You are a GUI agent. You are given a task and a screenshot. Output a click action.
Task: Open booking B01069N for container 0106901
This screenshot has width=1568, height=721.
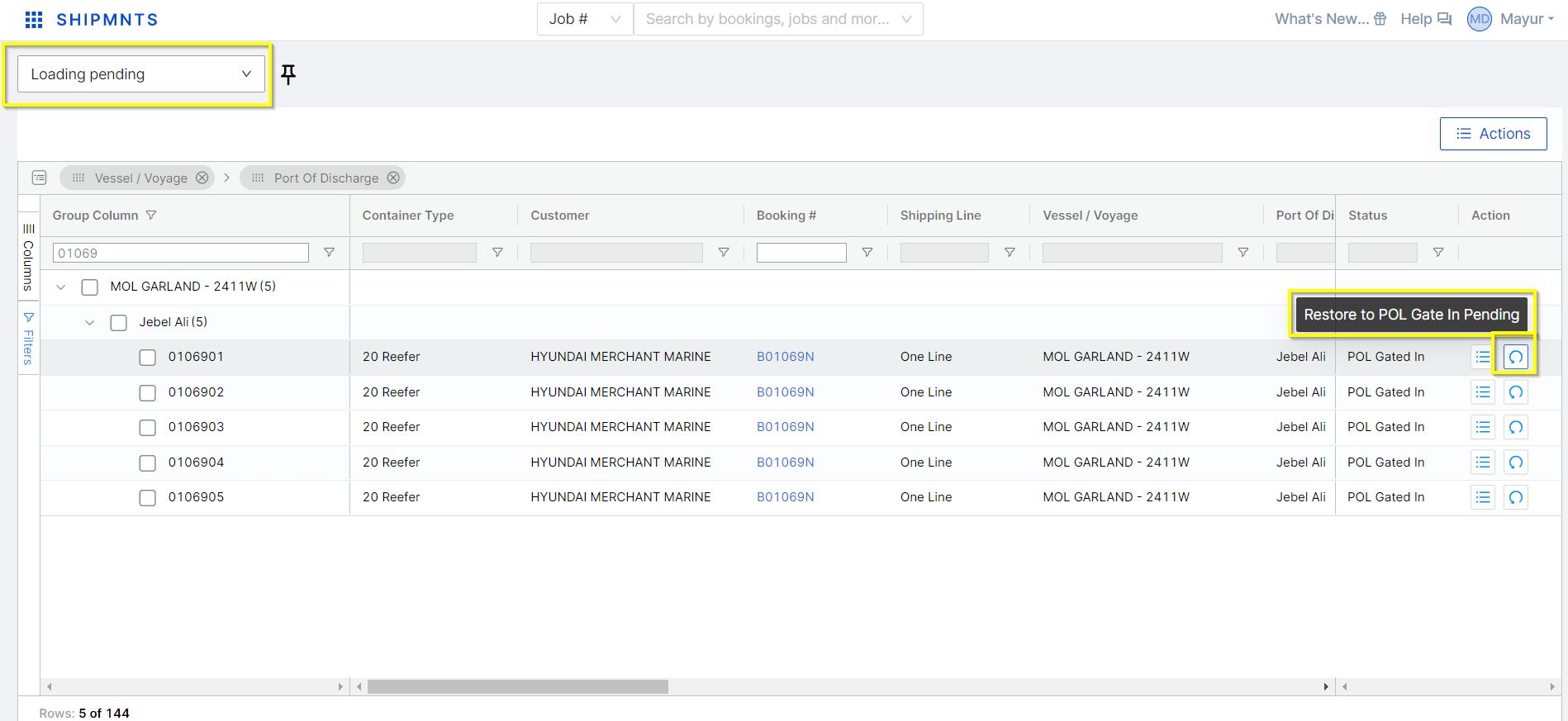tap(785, 357)
